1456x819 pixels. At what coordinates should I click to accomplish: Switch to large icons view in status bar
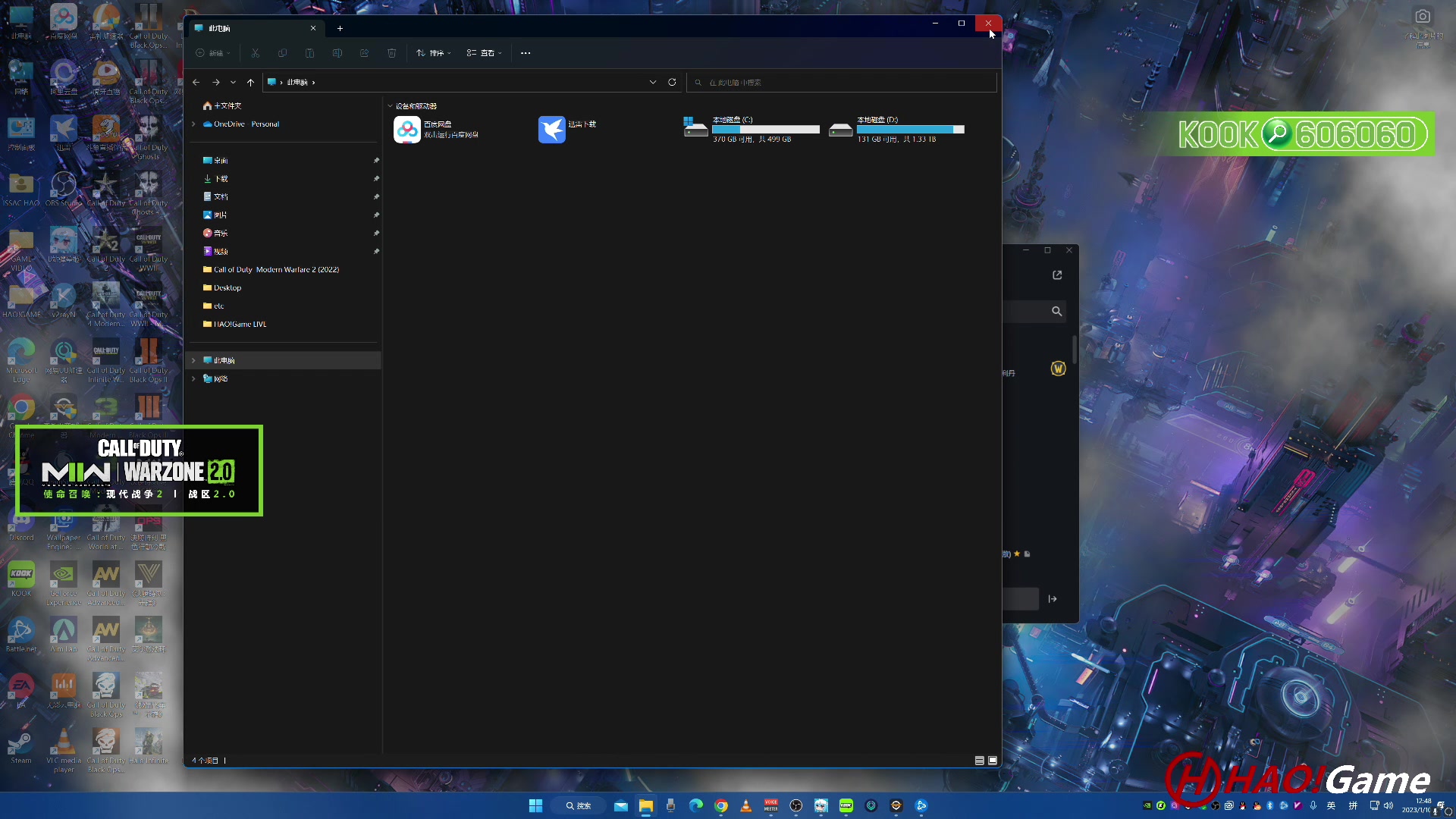(993, 761)
